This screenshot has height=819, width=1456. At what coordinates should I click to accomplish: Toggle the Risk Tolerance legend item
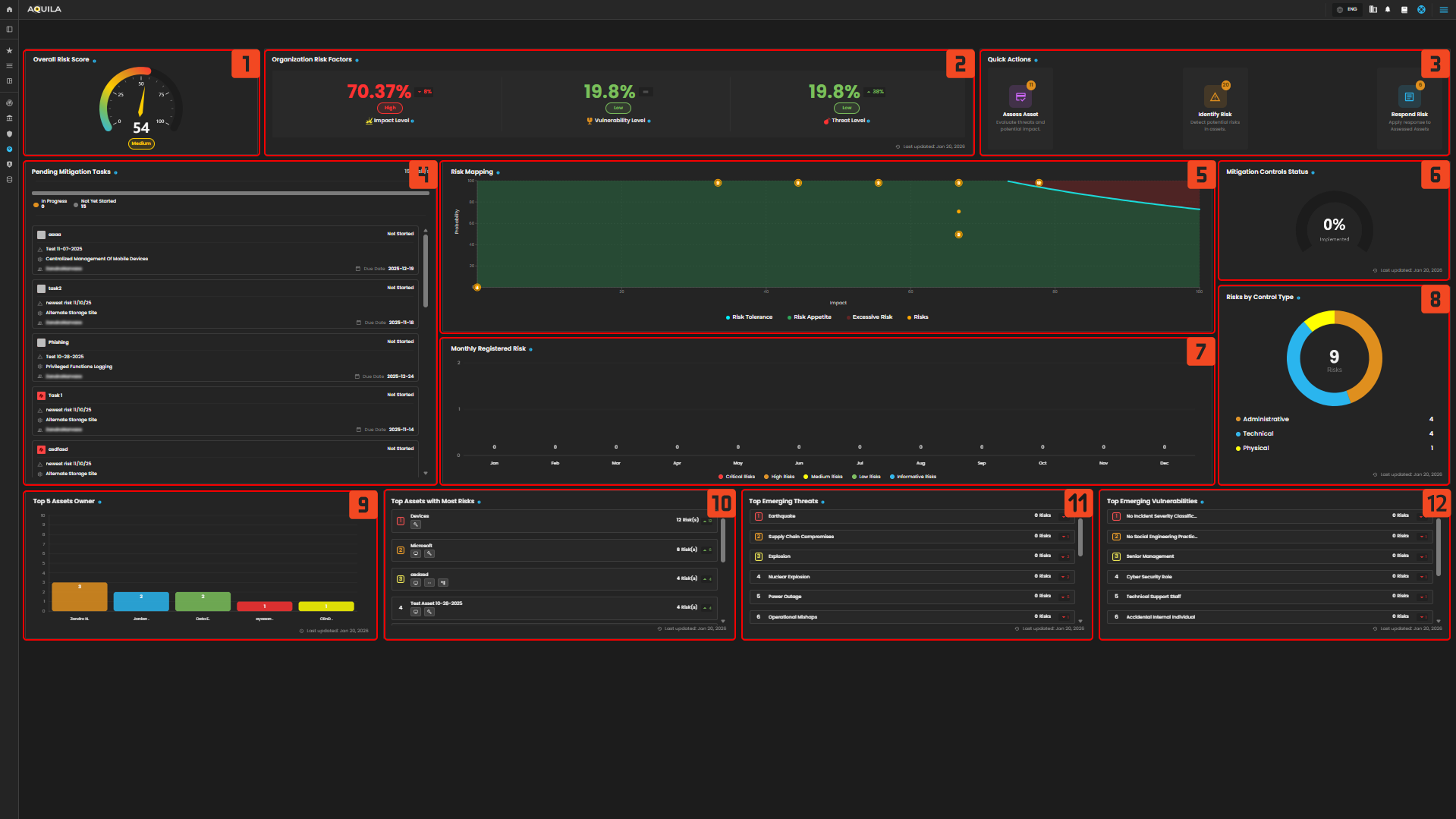pos(751,317)
